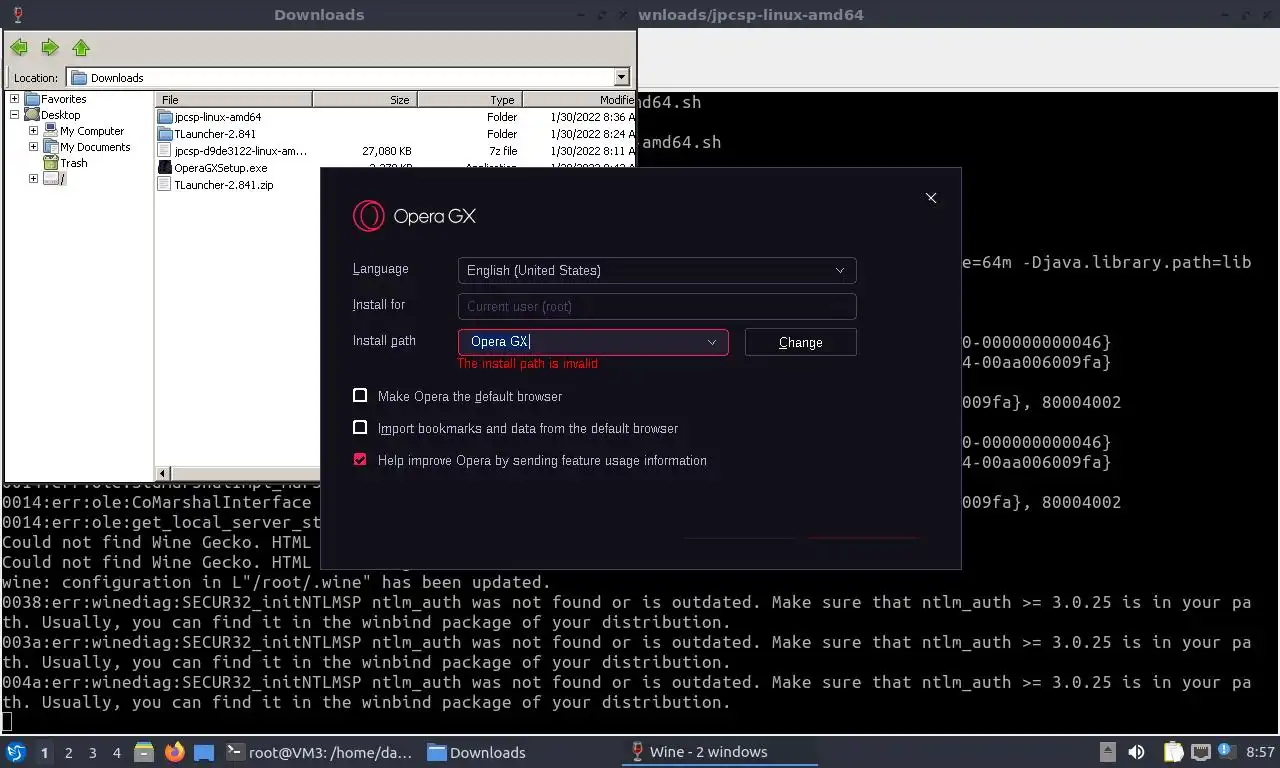Check Import bookmarks and data option

(x=360, y=428)
